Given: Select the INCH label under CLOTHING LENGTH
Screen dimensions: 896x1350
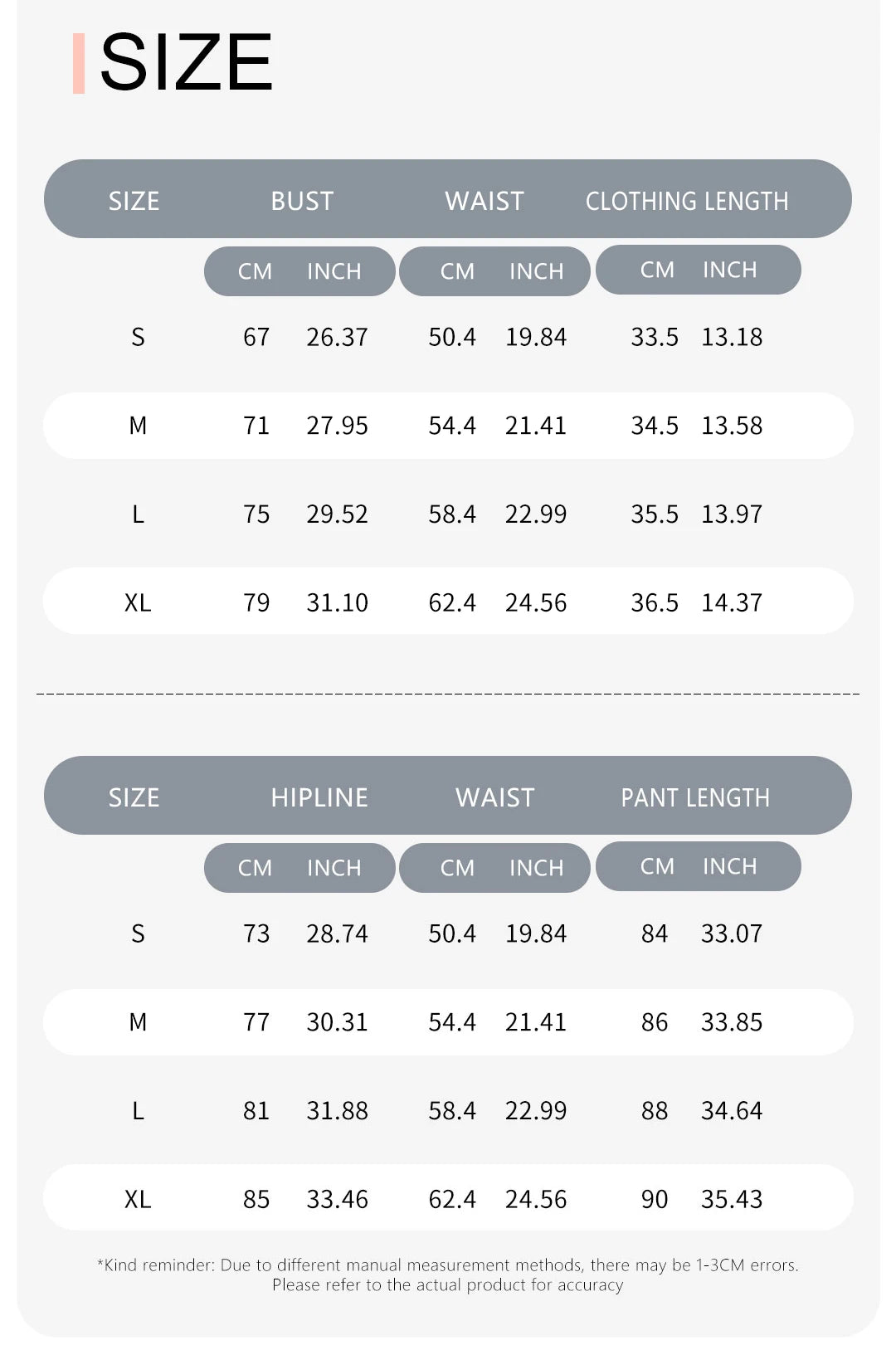Looking at the screenshot, I should tap(729, 270).
